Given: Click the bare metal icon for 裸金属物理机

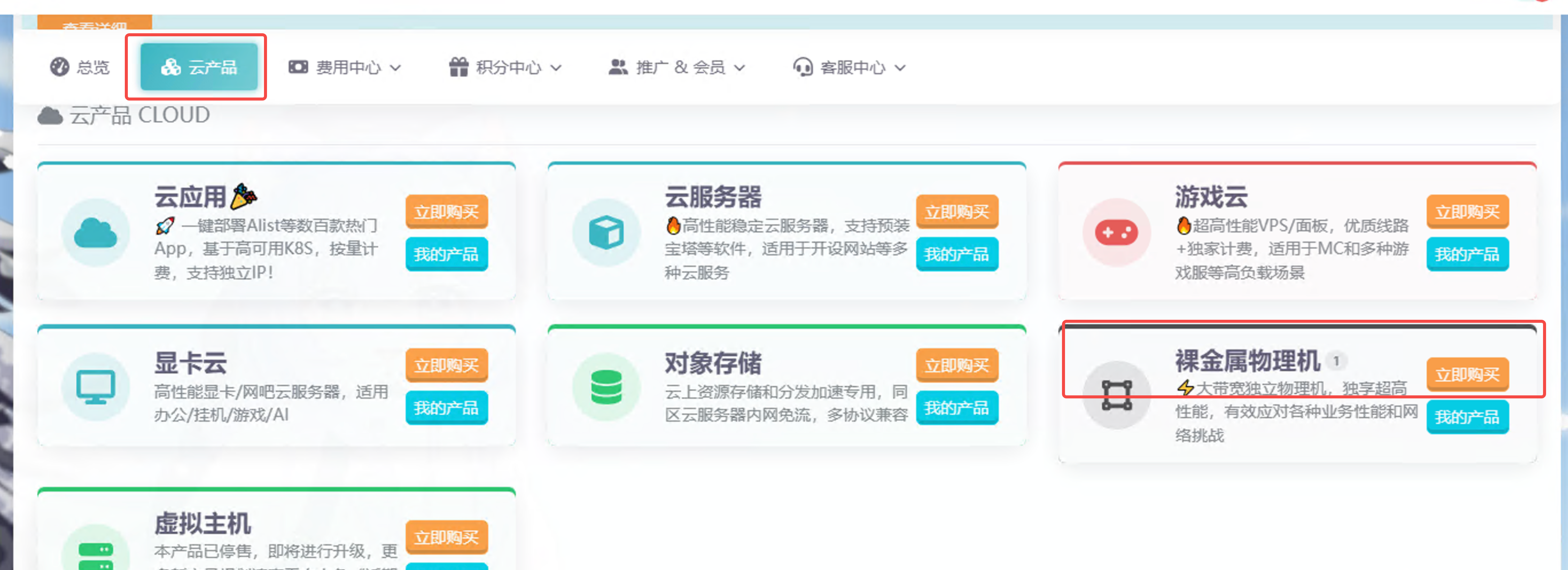Looking at the screenshot, I should pyautogui.click(x=1116, y=395).
